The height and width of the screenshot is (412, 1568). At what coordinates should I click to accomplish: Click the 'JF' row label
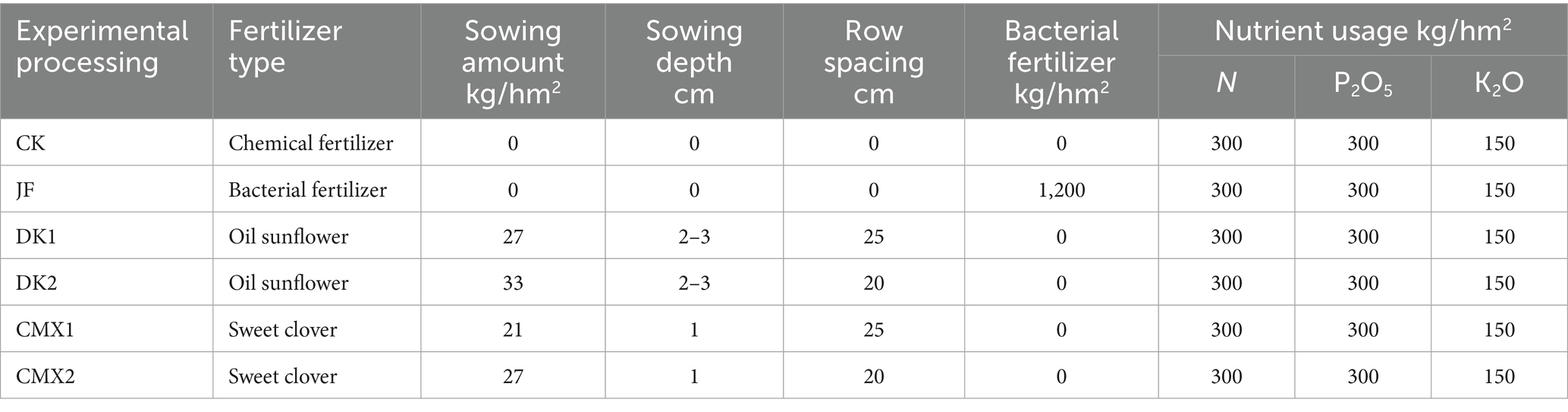point(26,190)
